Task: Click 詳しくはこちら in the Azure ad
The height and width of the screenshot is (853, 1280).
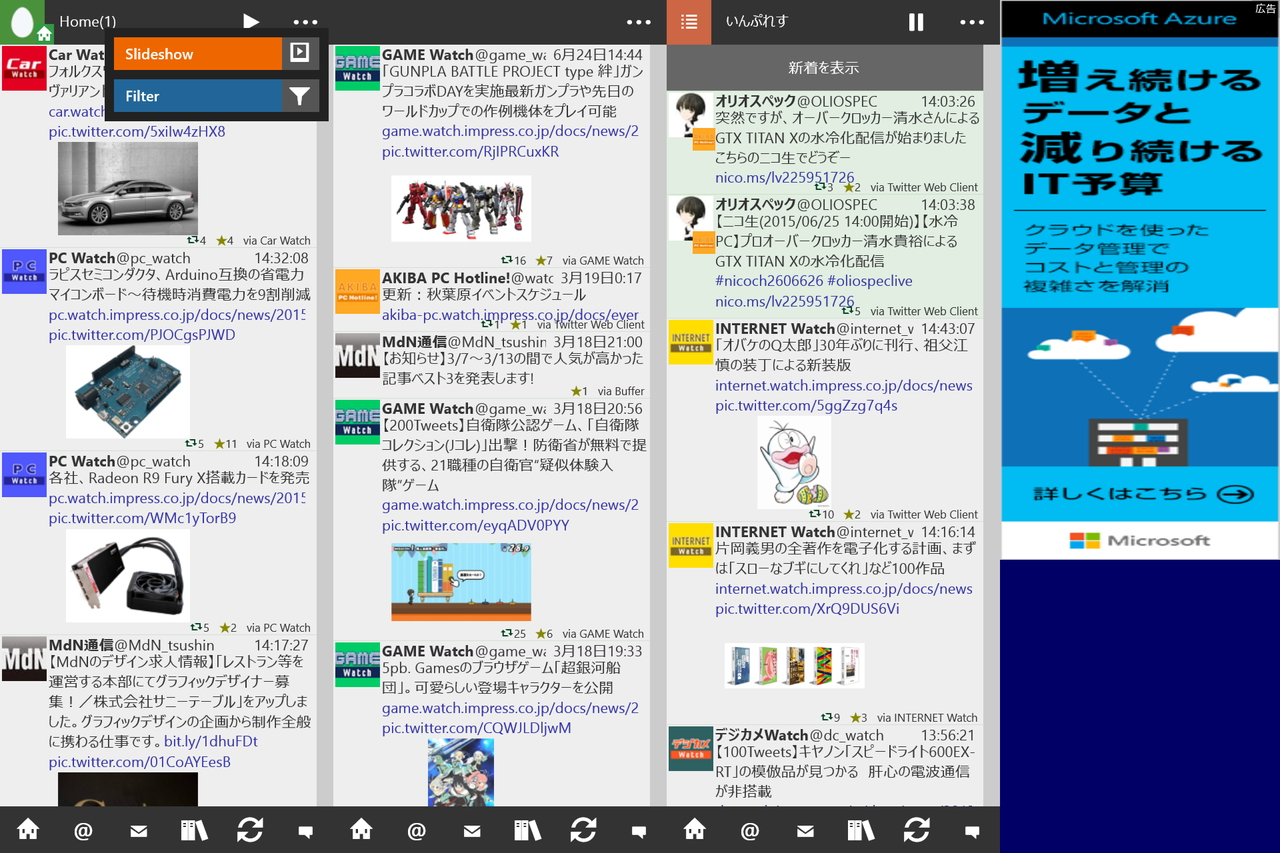Action: coord(1141,494)
